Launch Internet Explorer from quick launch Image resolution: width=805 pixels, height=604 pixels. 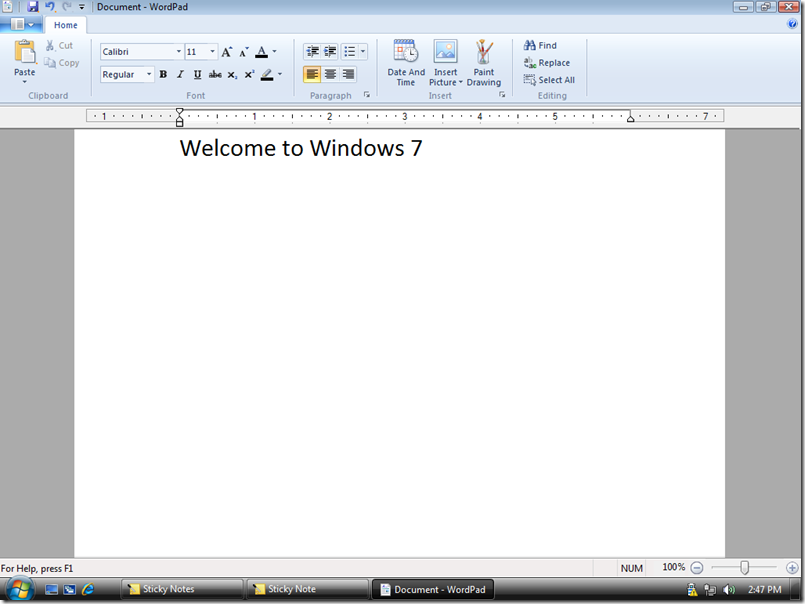click(88, 589)
